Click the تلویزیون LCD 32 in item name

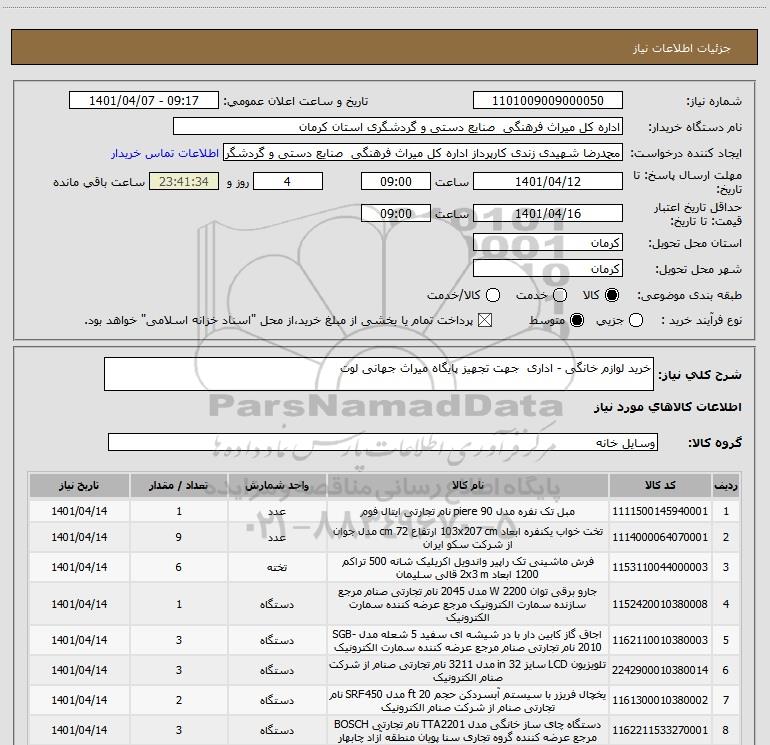coord(468,671)
